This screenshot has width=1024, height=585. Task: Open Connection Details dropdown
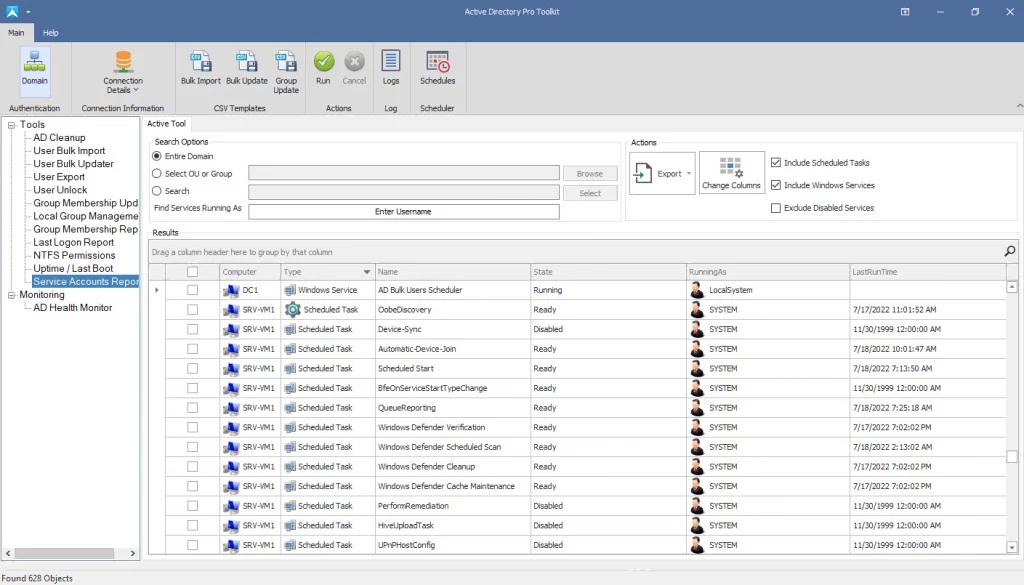click(x=123, y=72)
